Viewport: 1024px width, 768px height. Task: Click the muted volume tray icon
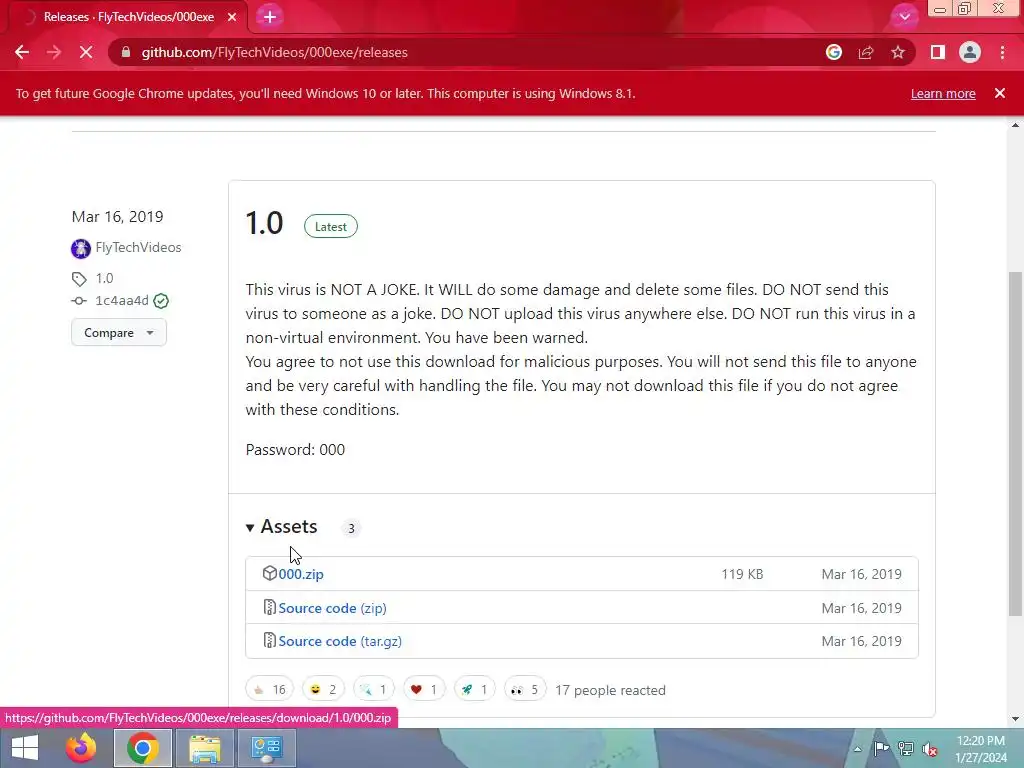[930, 748]
